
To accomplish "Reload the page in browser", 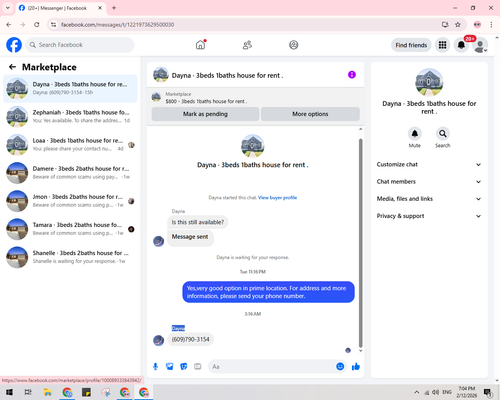I will [37, 25].
